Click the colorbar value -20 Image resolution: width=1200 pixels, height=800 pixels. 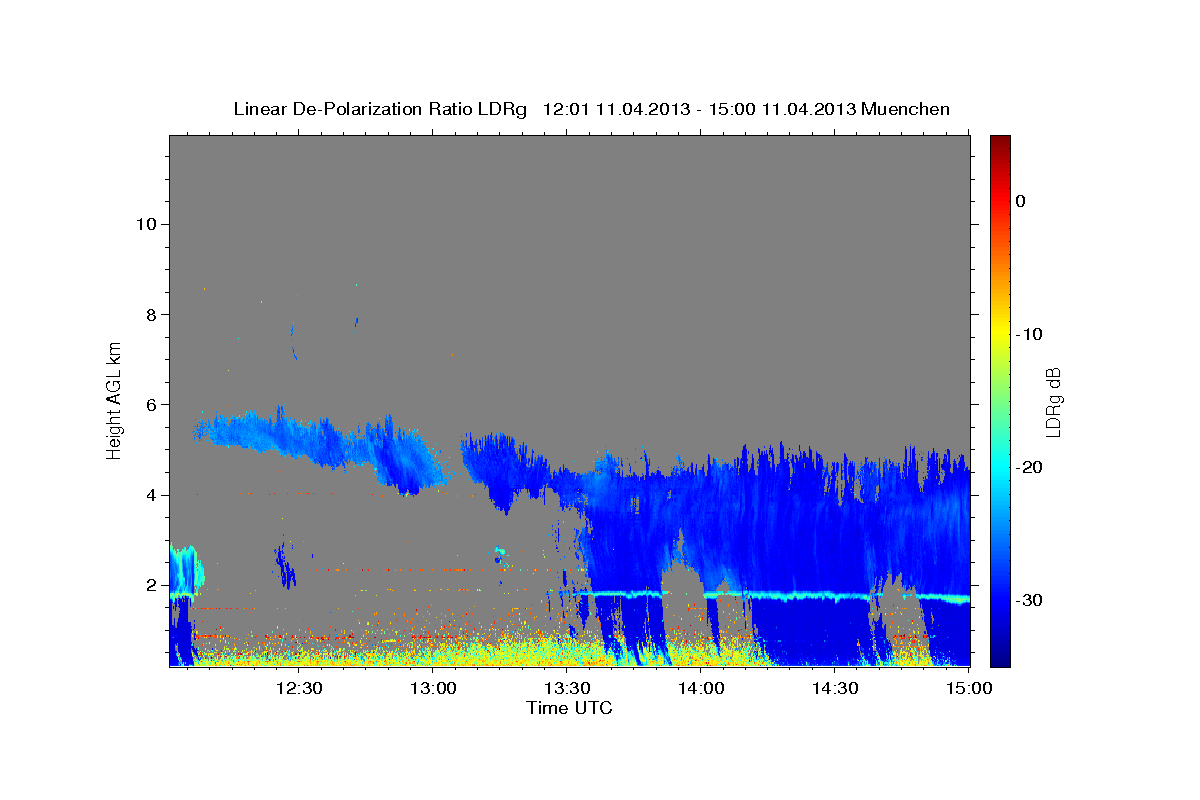pyautogui.click(x=1029, y=467)
